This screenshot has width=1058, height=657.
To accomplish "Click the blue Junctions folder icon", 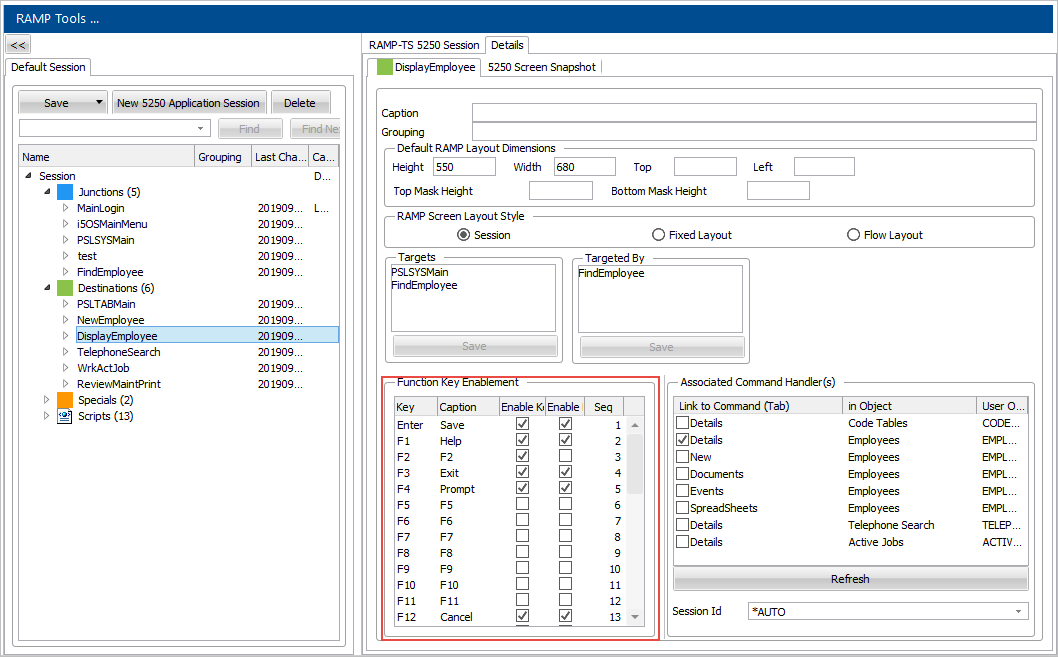I will click(65, 192).
